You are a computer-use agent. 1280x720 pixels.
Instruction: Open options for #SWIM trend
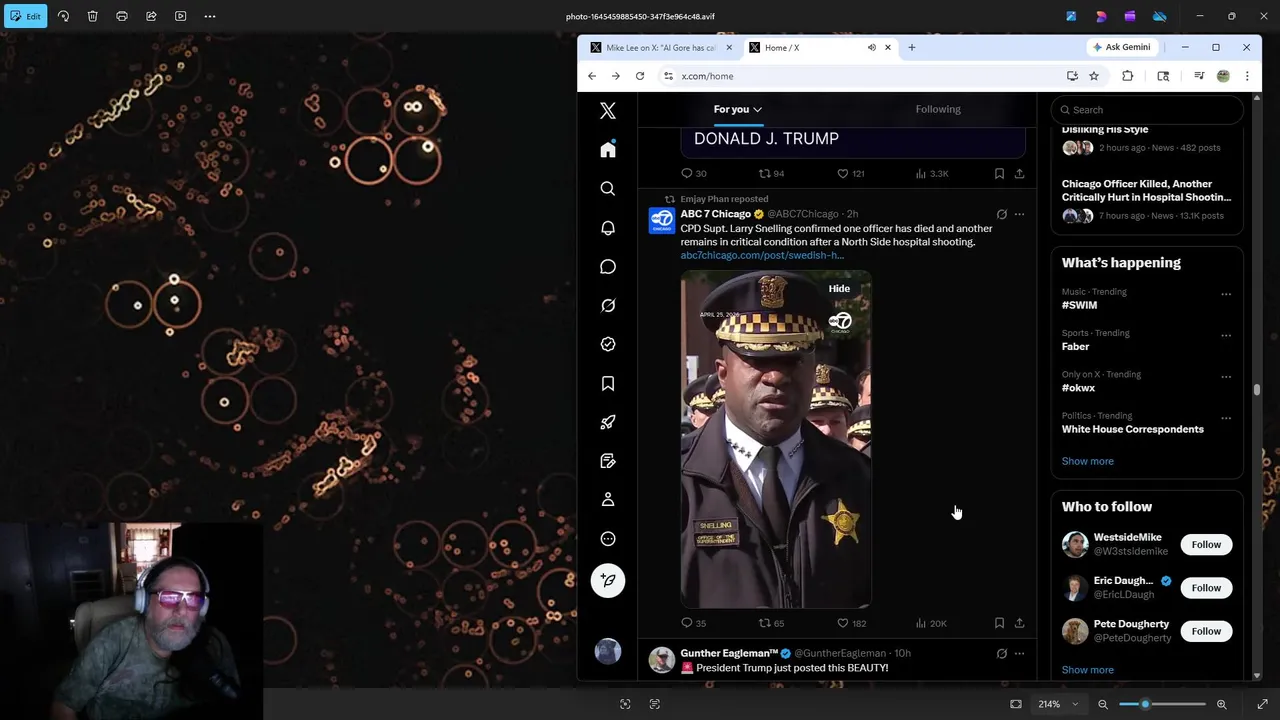(1226, 294)
